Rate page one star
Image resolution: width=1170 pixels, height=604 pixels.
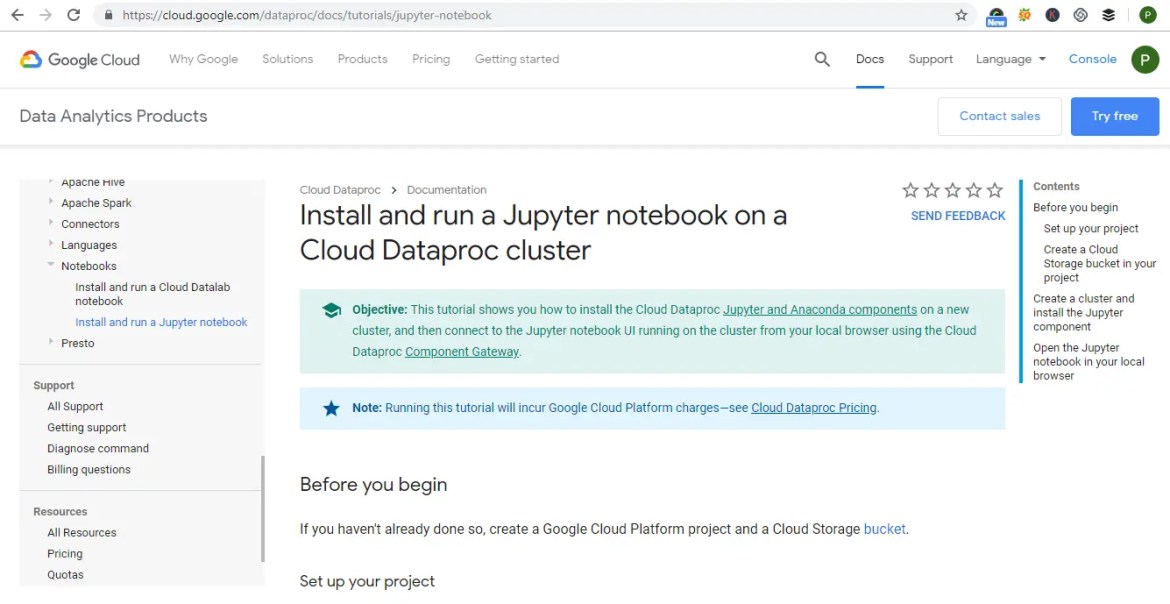click(910, 190)
